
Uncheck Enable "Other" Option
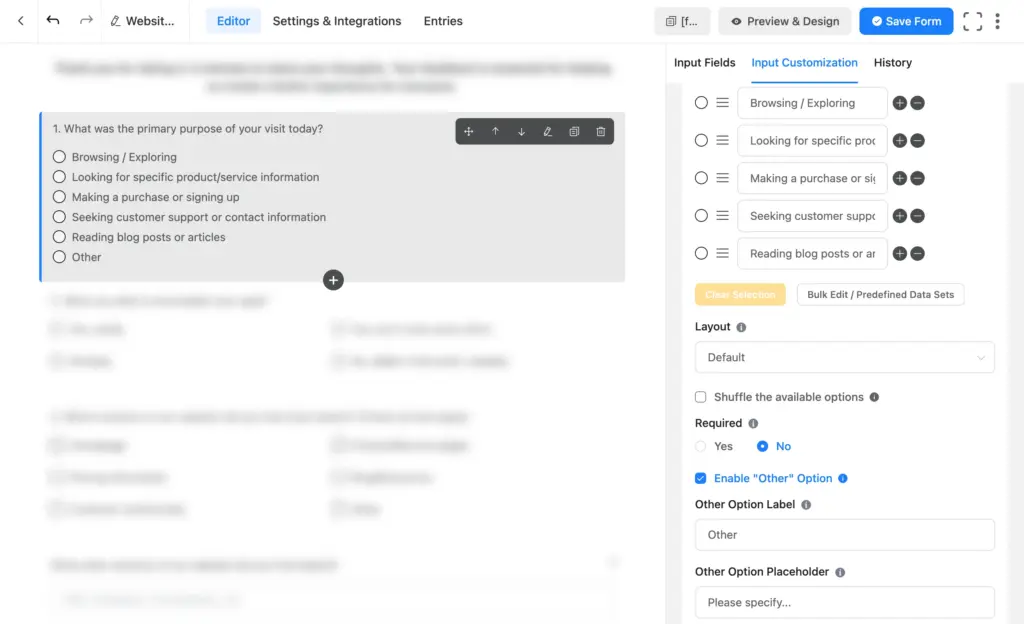(x=701, y=478)
